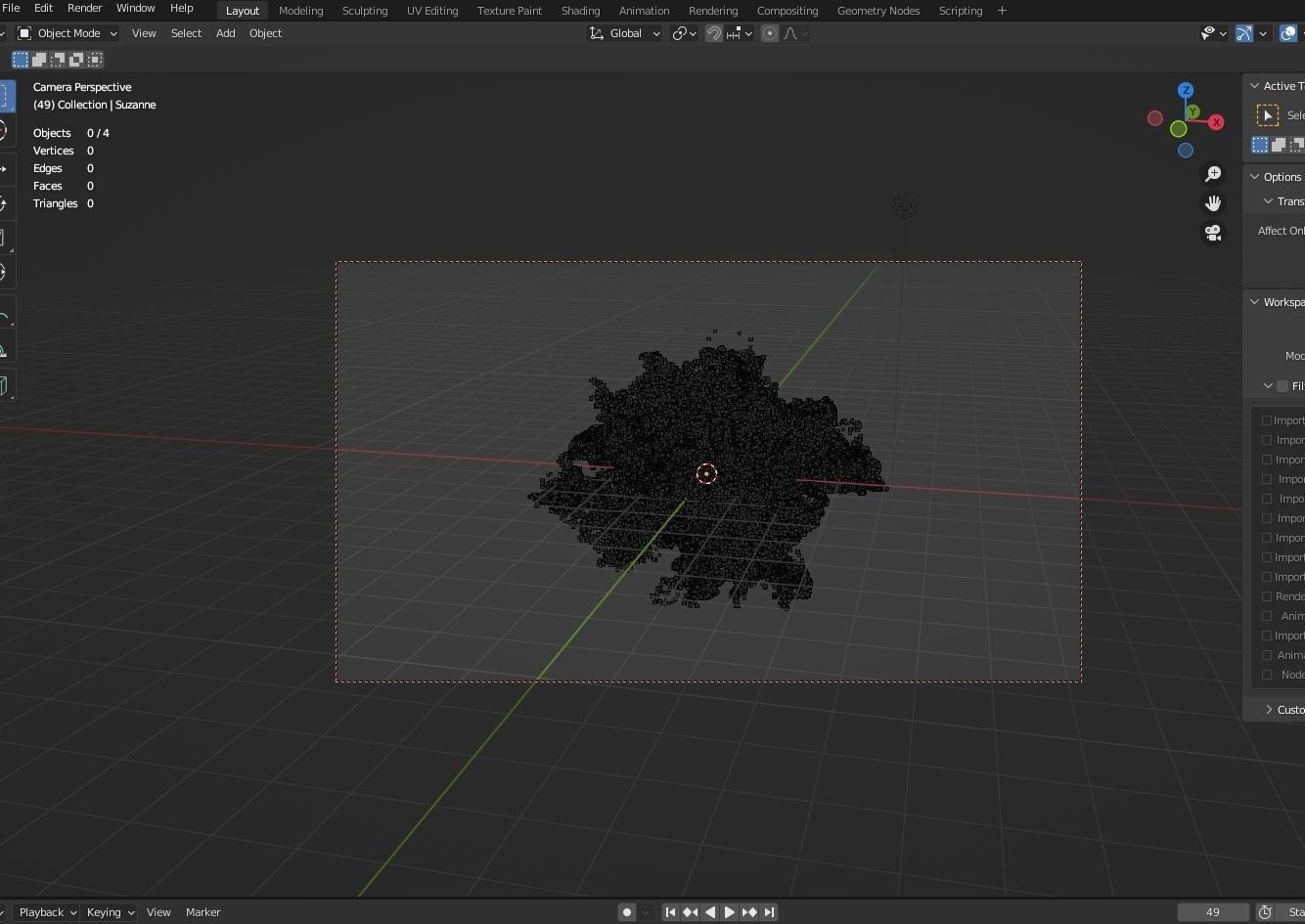Click the Object menu in the viewport header

(x=265, y=33)
